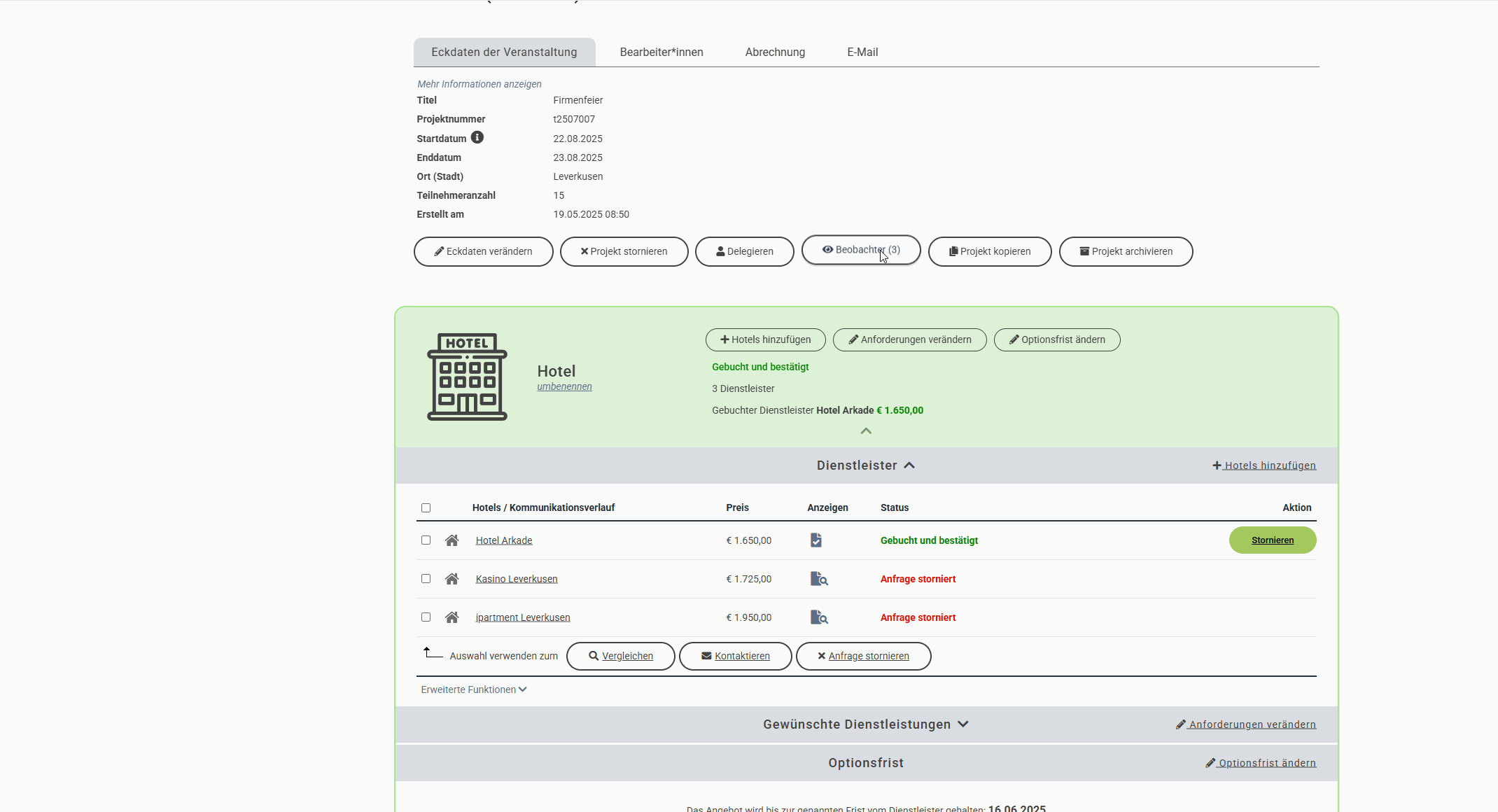1498x812 pixels.
Task: Open the Bearbeiter*innen tab
Action: pos(661,52)
